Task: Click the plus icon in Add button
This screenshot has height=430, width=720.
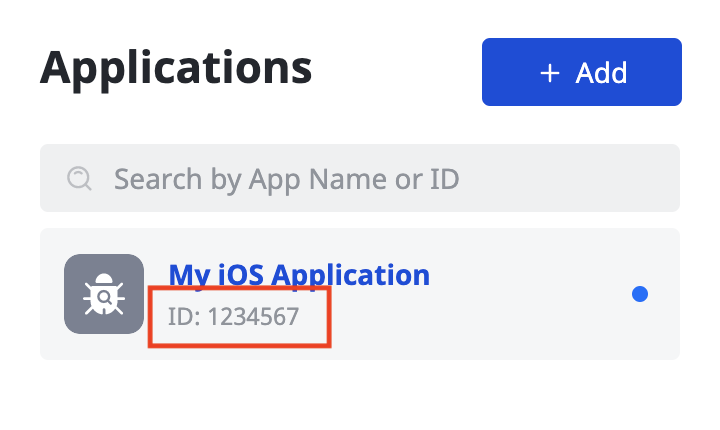Action: click(549, 73)
